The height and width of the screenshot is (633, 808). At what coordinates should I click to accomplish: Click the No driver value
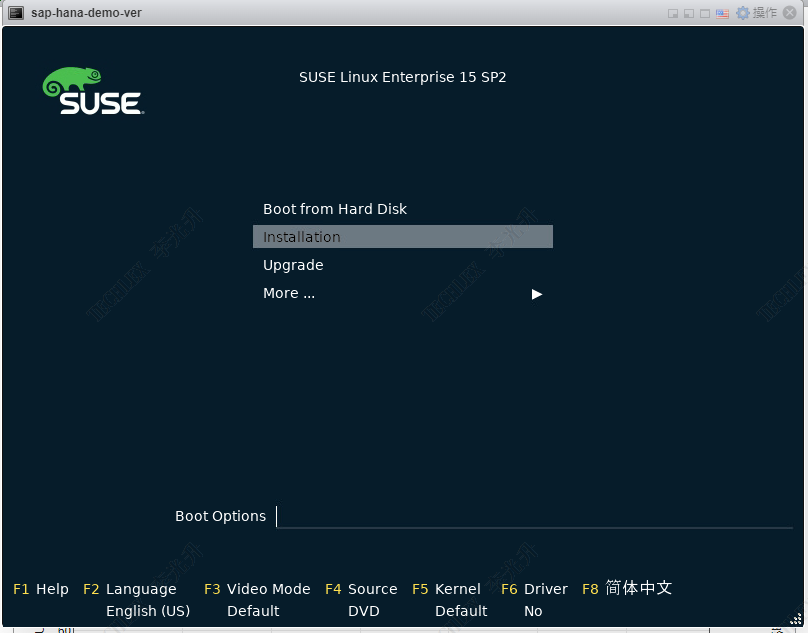[x=533, y=611]
